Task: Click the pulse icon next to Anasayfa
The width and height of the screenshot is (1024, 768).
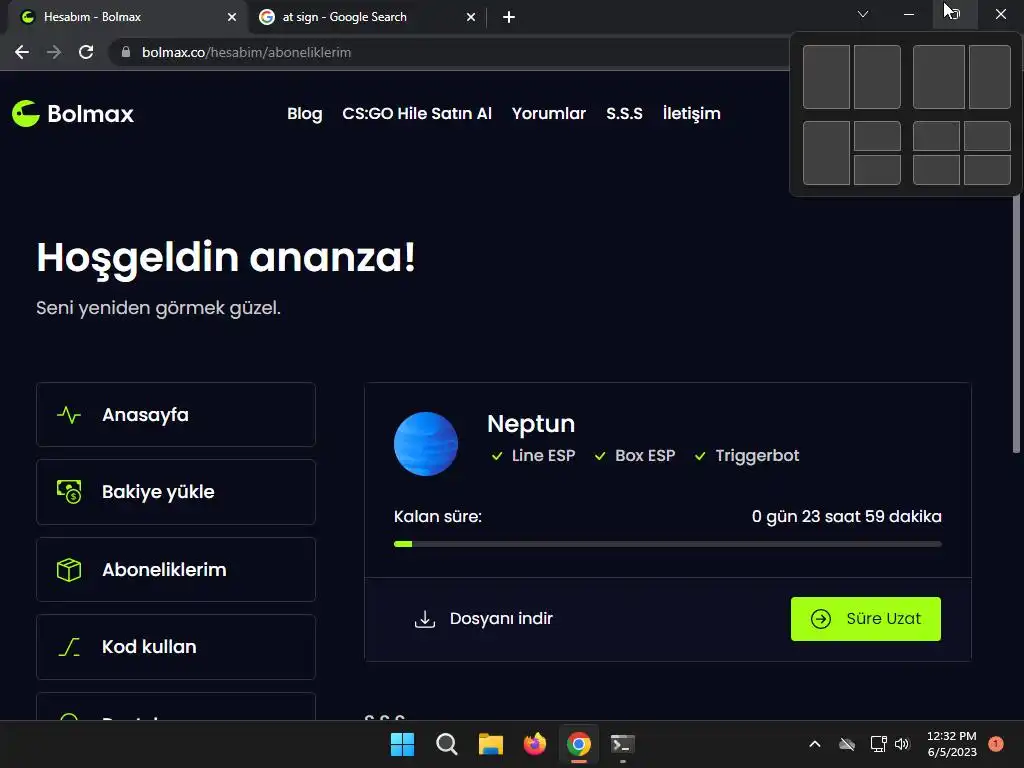Action: pyautogui.click(x=69, y=415)
